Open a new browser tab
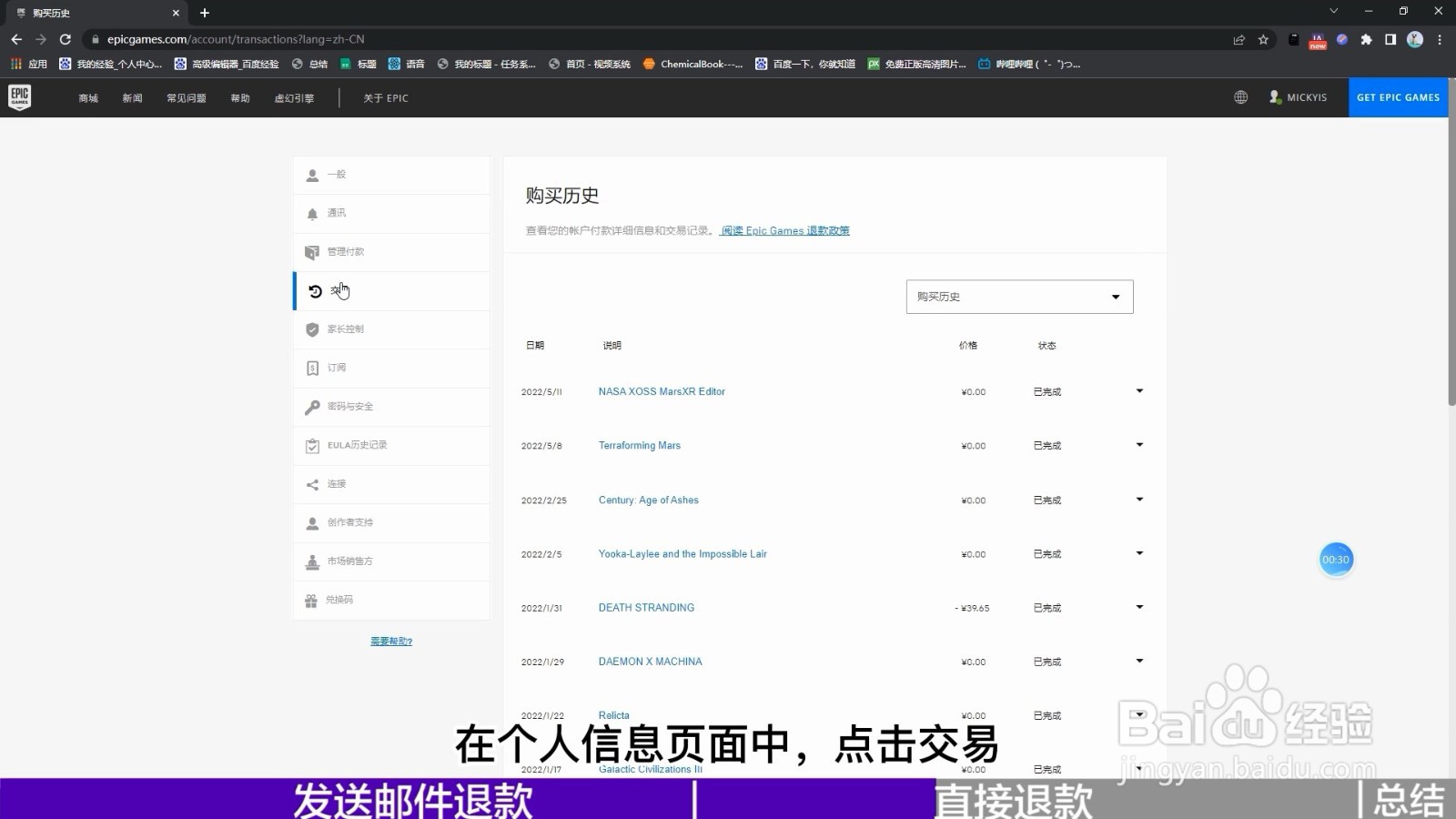This screenshot has width=1456, height=819. click(x=205, y=13)
